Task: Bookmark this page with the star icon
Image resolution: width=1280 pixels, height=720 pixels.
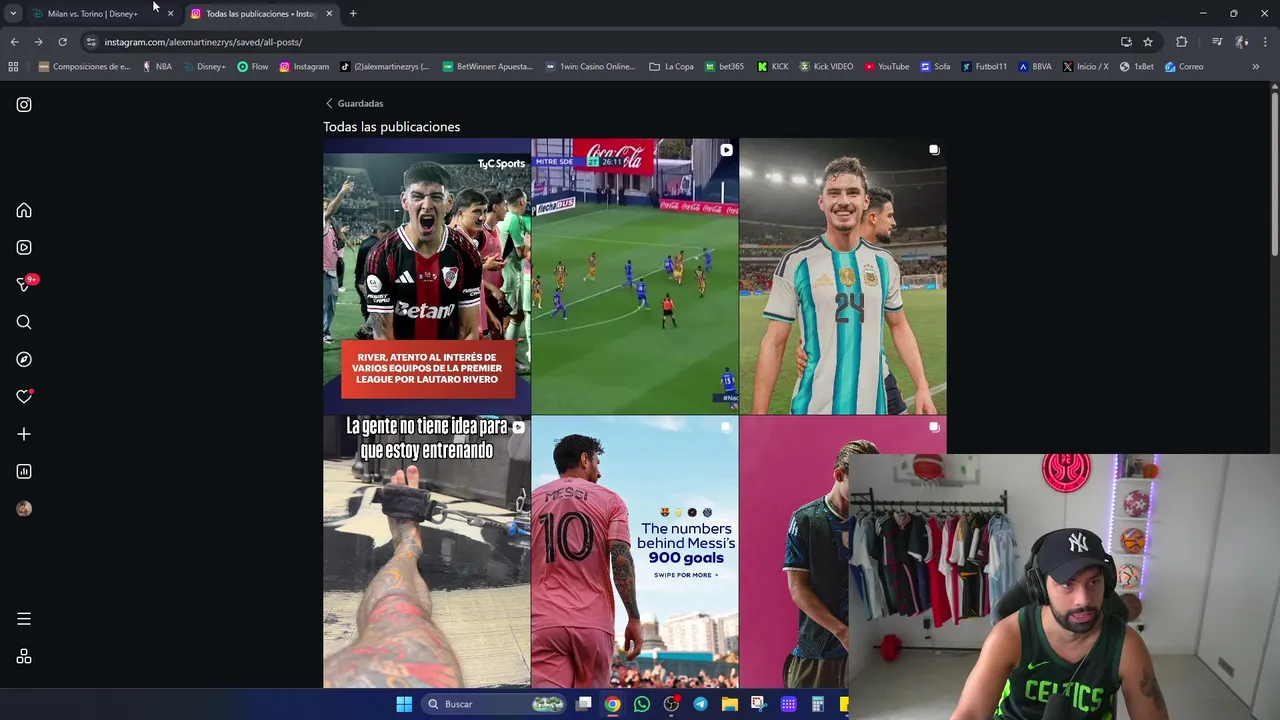Action: pyautogui.click(x=1148, y=42)
